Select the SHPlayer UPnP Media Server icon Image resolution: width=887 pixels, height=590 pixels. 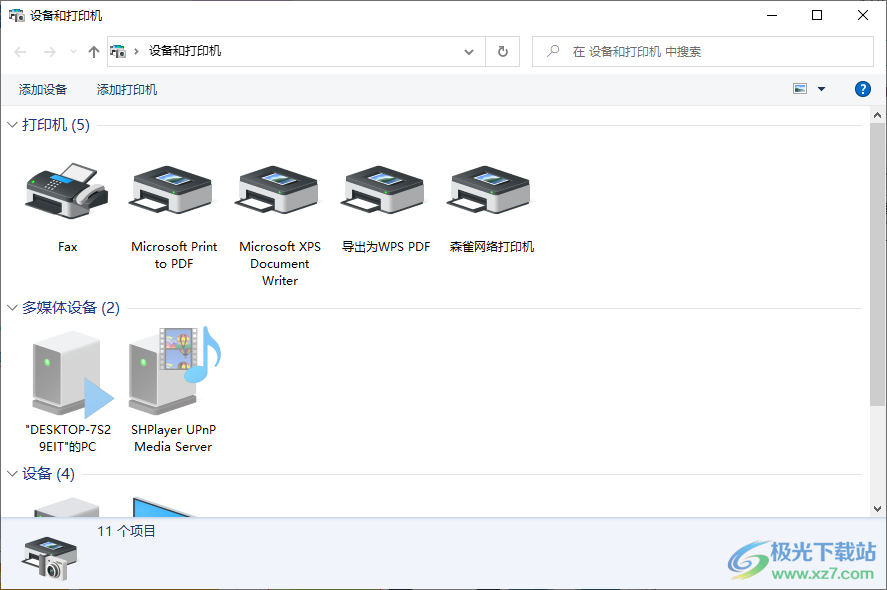[x=171, y=375]
